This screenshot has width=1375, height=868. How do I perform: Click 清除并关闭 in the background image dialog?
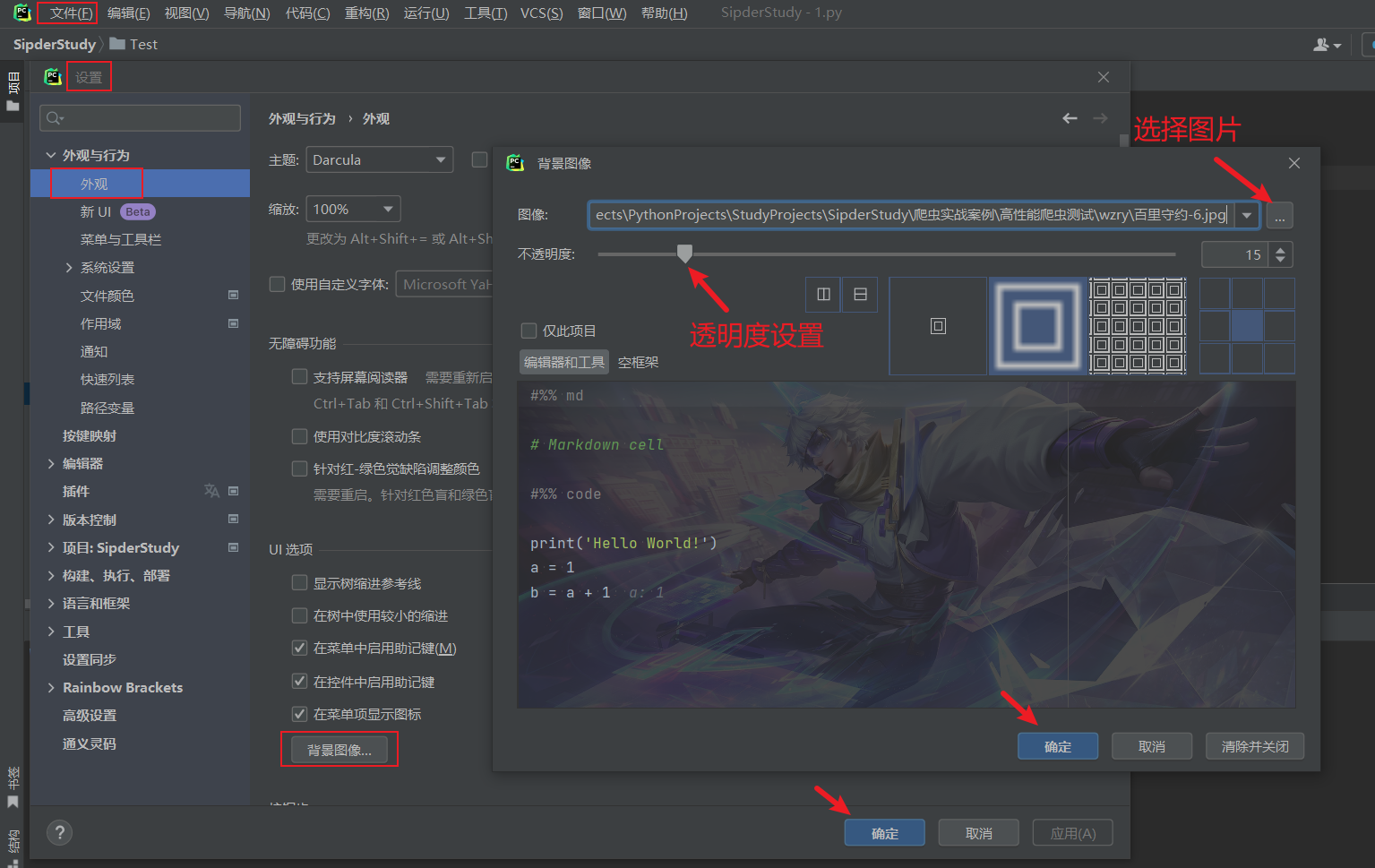(x=1255, y=746)
